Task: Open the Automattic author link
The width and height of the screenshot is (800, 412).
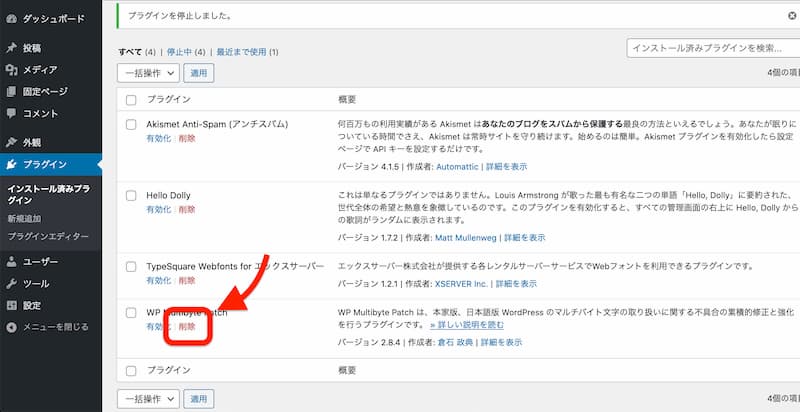Action: point(458,167)
